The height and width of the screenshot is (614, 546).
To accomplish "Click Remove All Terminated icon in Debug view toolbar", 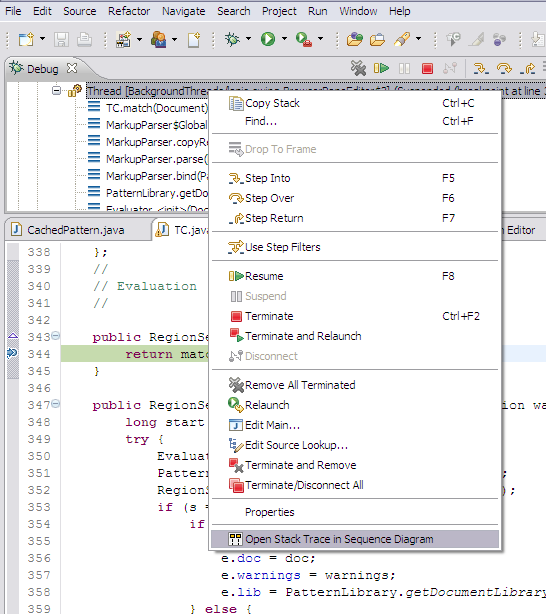I will click(x=358, y=69).
